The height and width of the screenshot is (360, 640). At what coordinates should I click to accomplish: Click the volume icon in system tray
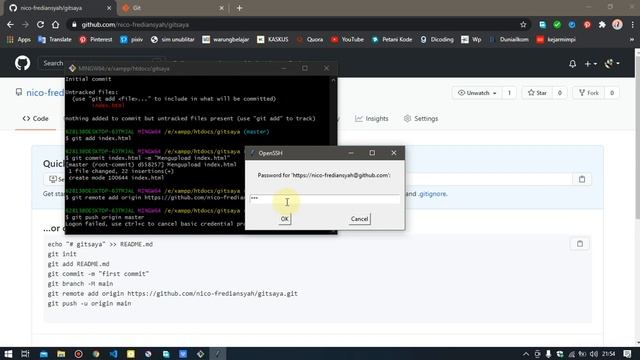(x=594, y=354)
